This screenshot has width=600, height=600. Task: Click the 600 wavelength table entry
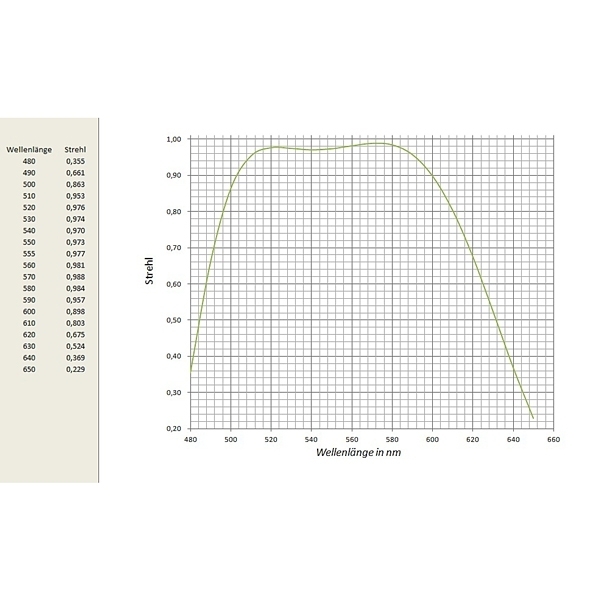pos(29,311)
